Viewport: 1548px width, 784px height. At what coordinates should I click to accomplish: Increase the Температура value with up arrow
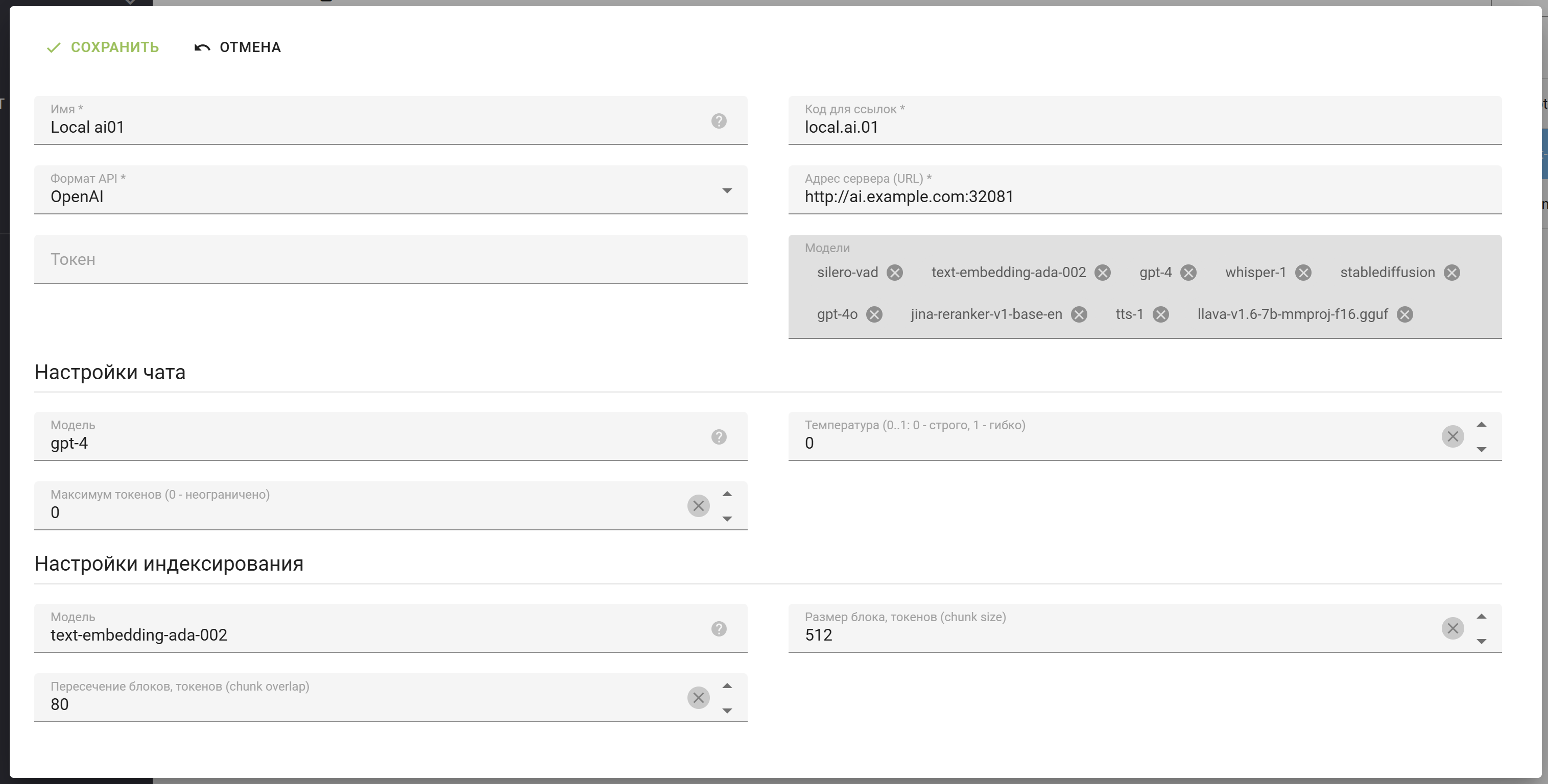[x=1481, y=425]
